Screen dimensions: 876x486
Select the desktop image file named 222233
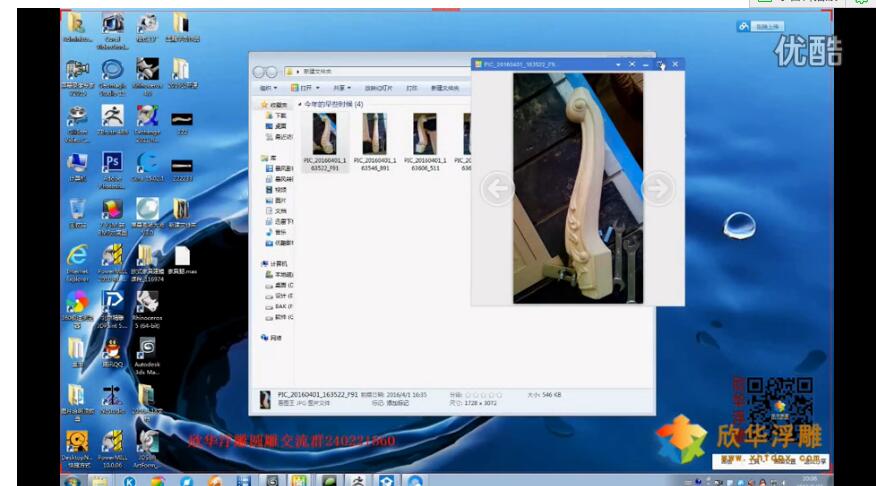(x=182, y=170)
